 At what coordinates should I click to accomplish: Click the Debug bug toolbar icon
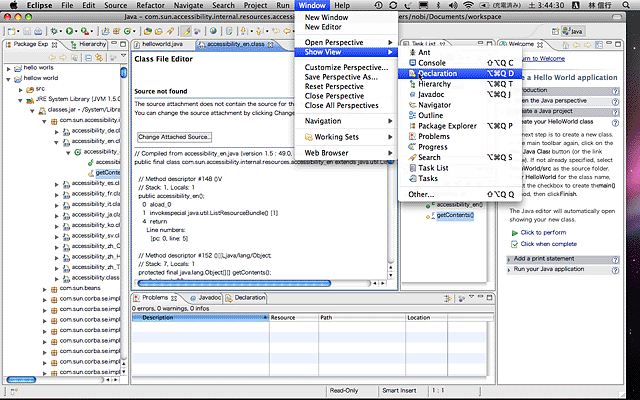54,31
